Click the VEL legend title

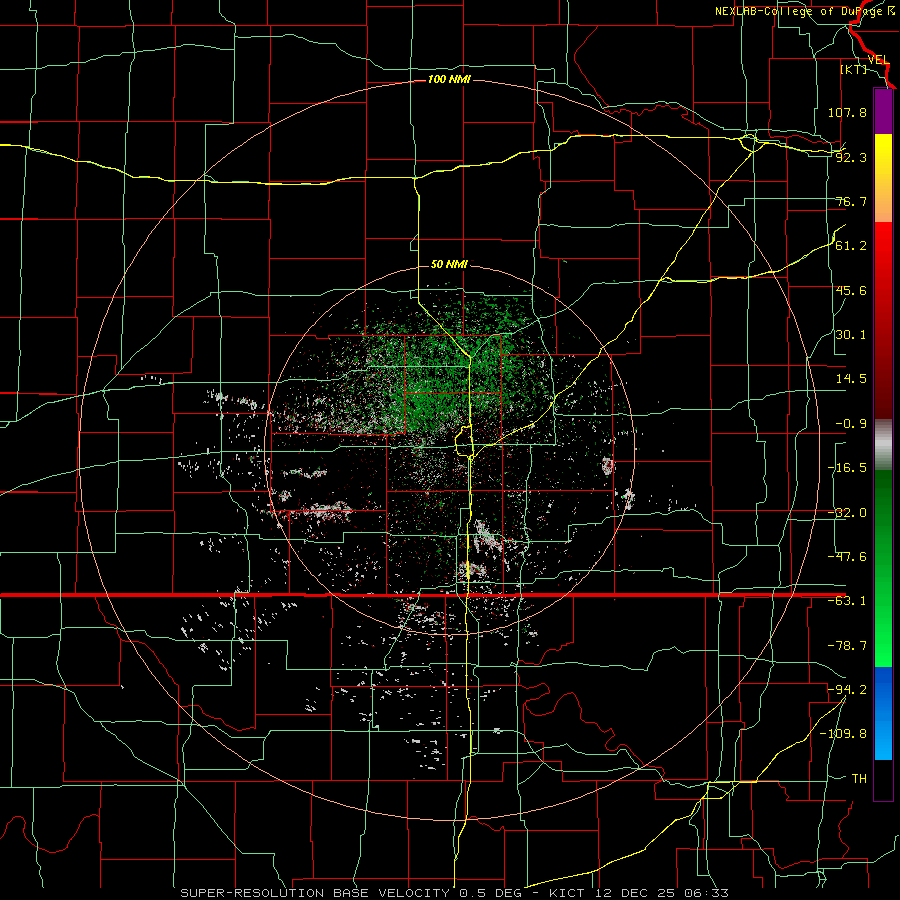(878, 60)
